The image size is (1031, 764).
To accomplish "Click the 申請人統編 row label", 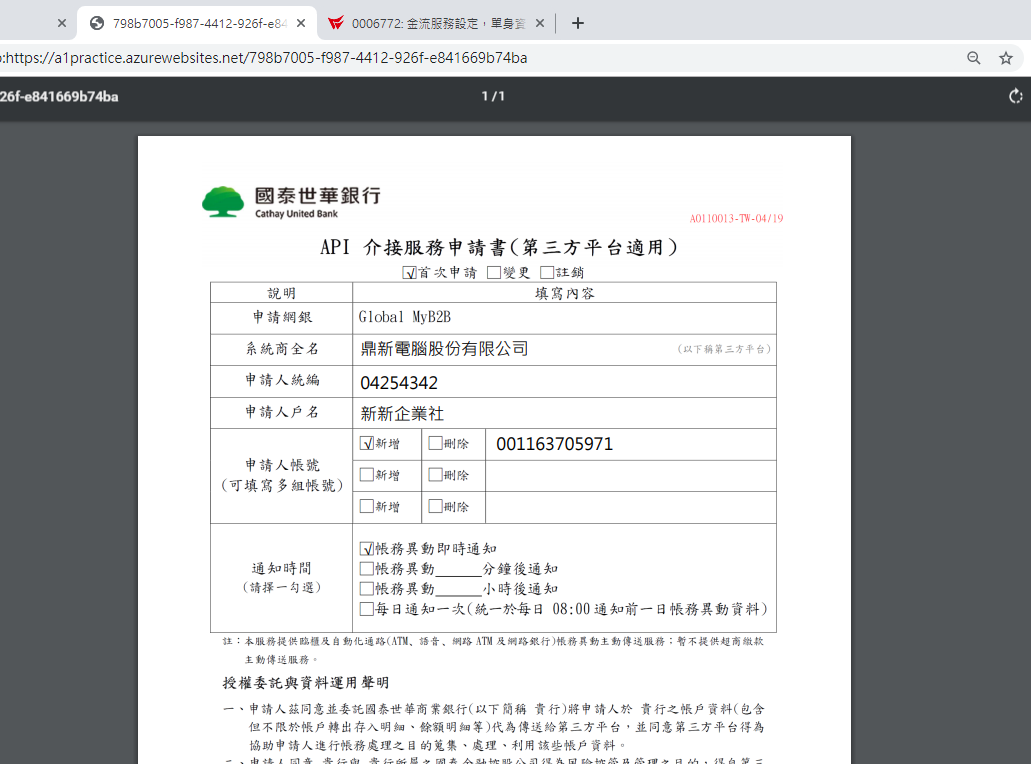I will (282, 380).
